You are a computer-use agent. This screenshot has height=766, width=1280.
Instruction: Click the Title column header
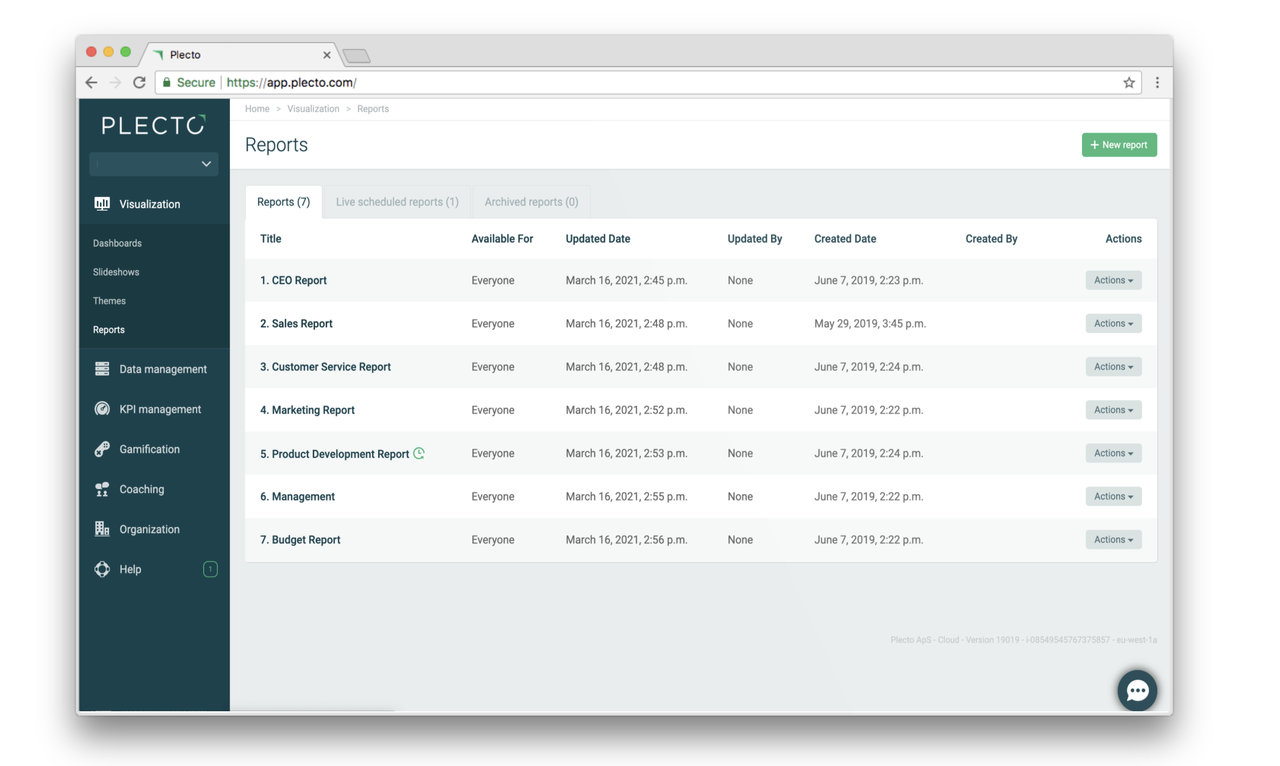[270, 239]
